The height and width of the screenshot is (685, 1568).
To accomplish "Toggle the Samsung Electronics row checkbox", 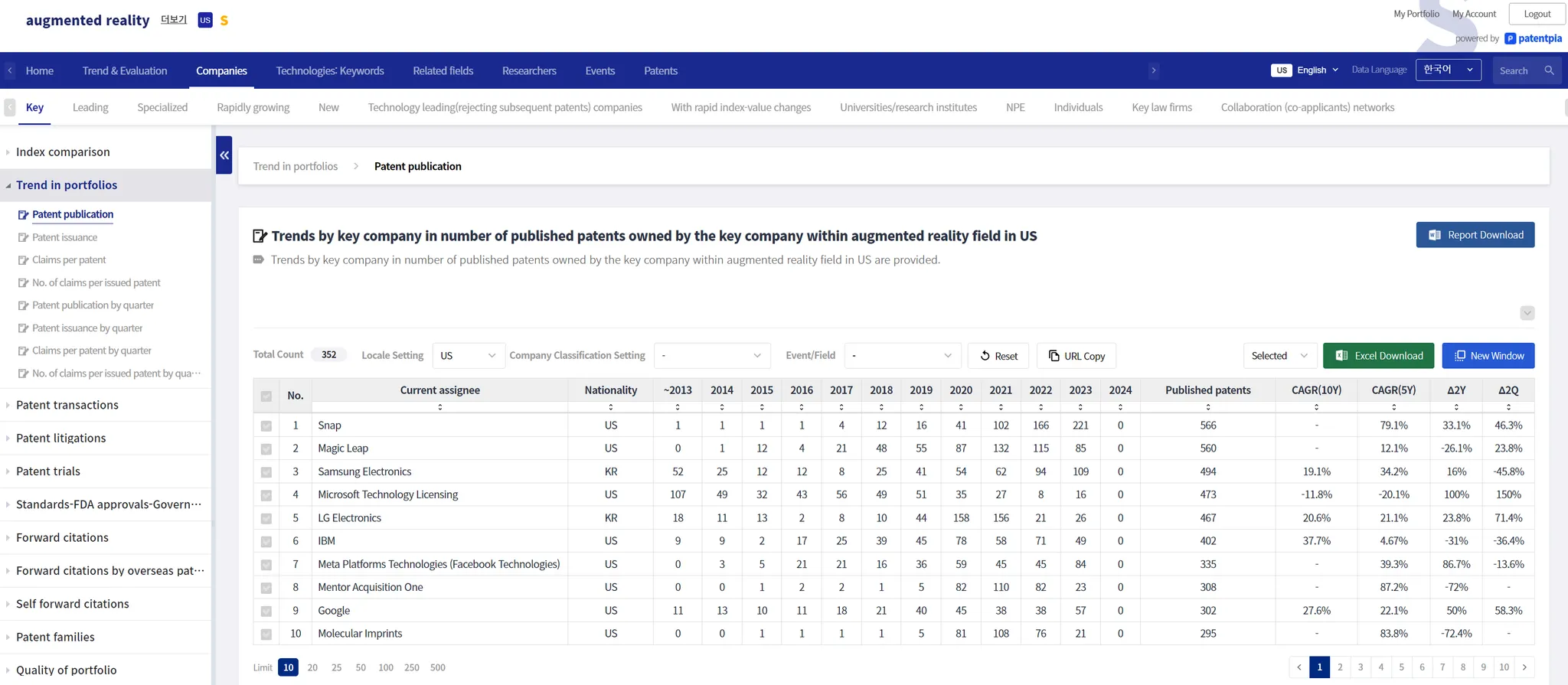I will pos(266,472).
